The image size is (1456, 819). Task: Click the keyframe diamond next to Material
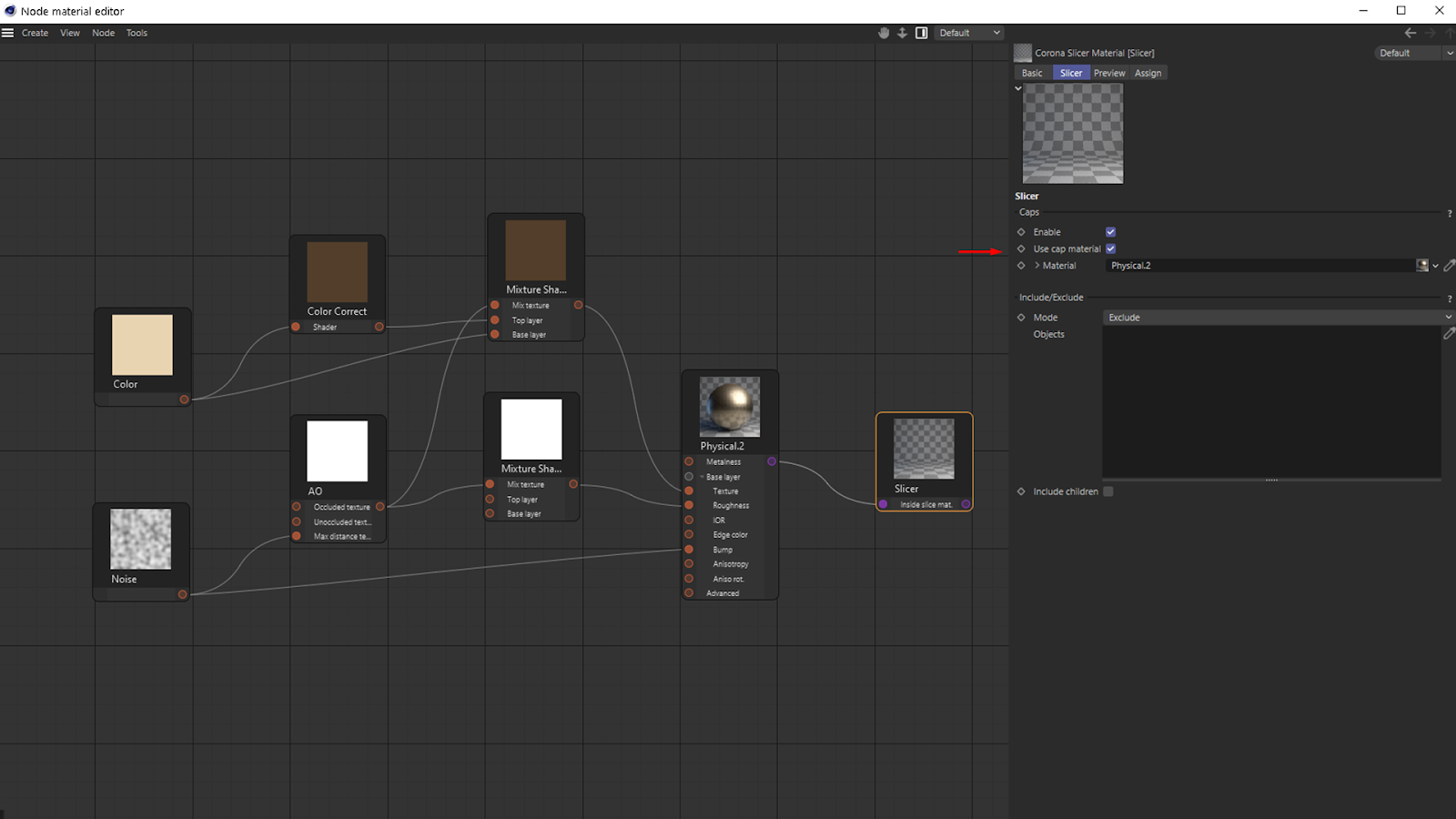[1021, 266]
